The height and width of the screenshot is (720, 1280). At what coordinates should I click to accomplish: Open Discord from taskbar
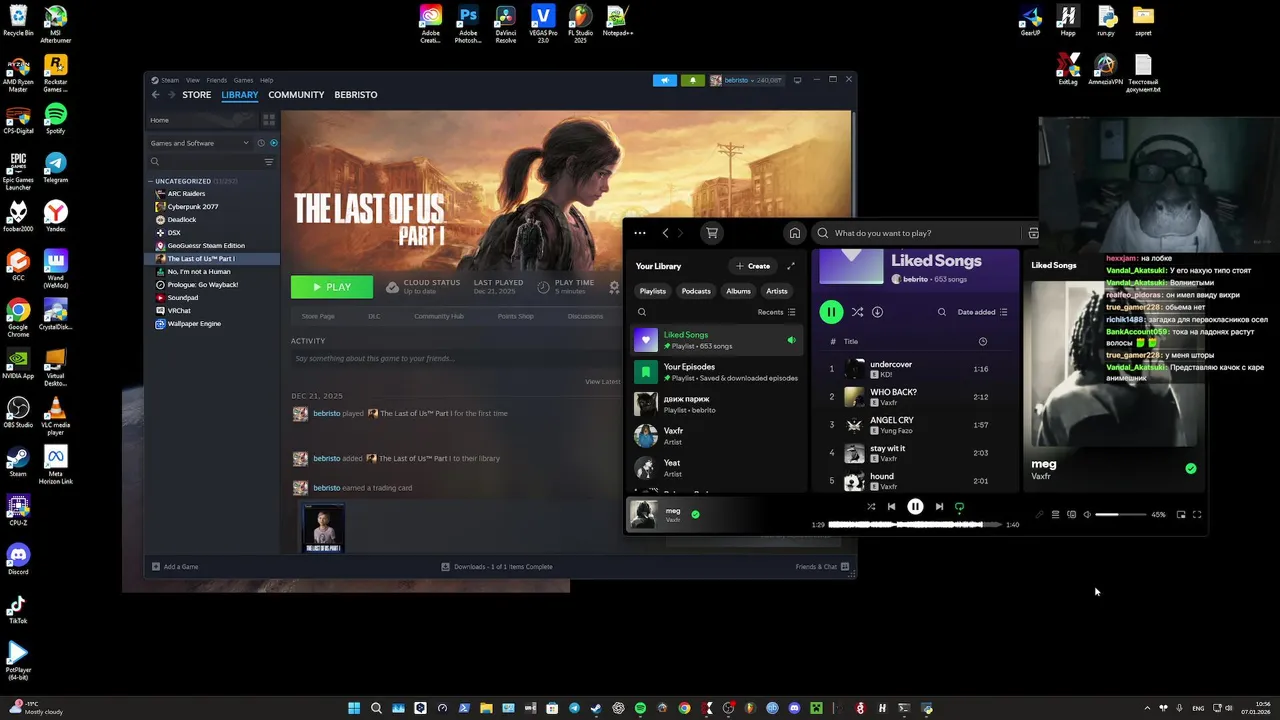(x=794, y=708)
